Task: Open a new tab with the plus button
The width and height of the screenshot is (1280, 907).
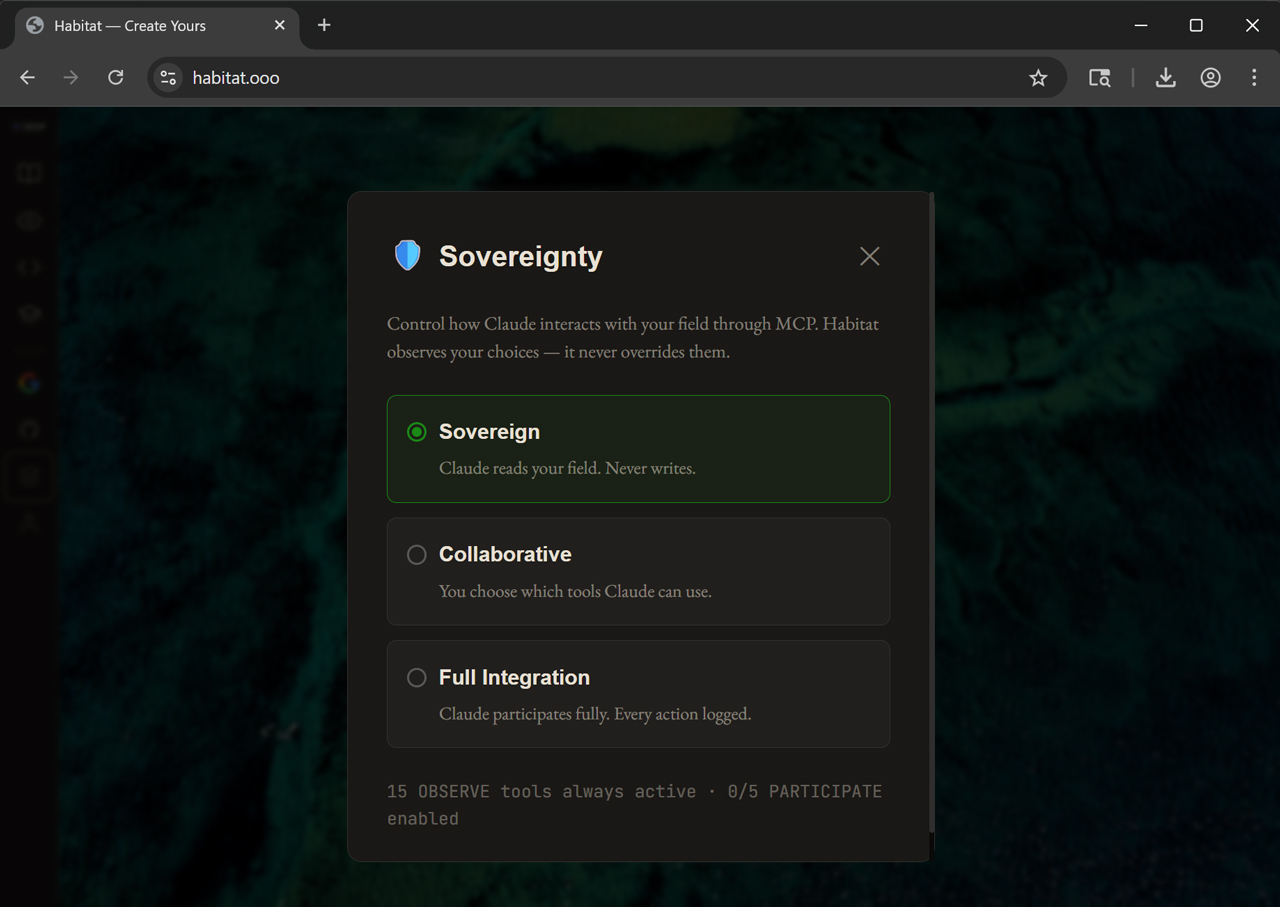Action: [x=324, y=25]
